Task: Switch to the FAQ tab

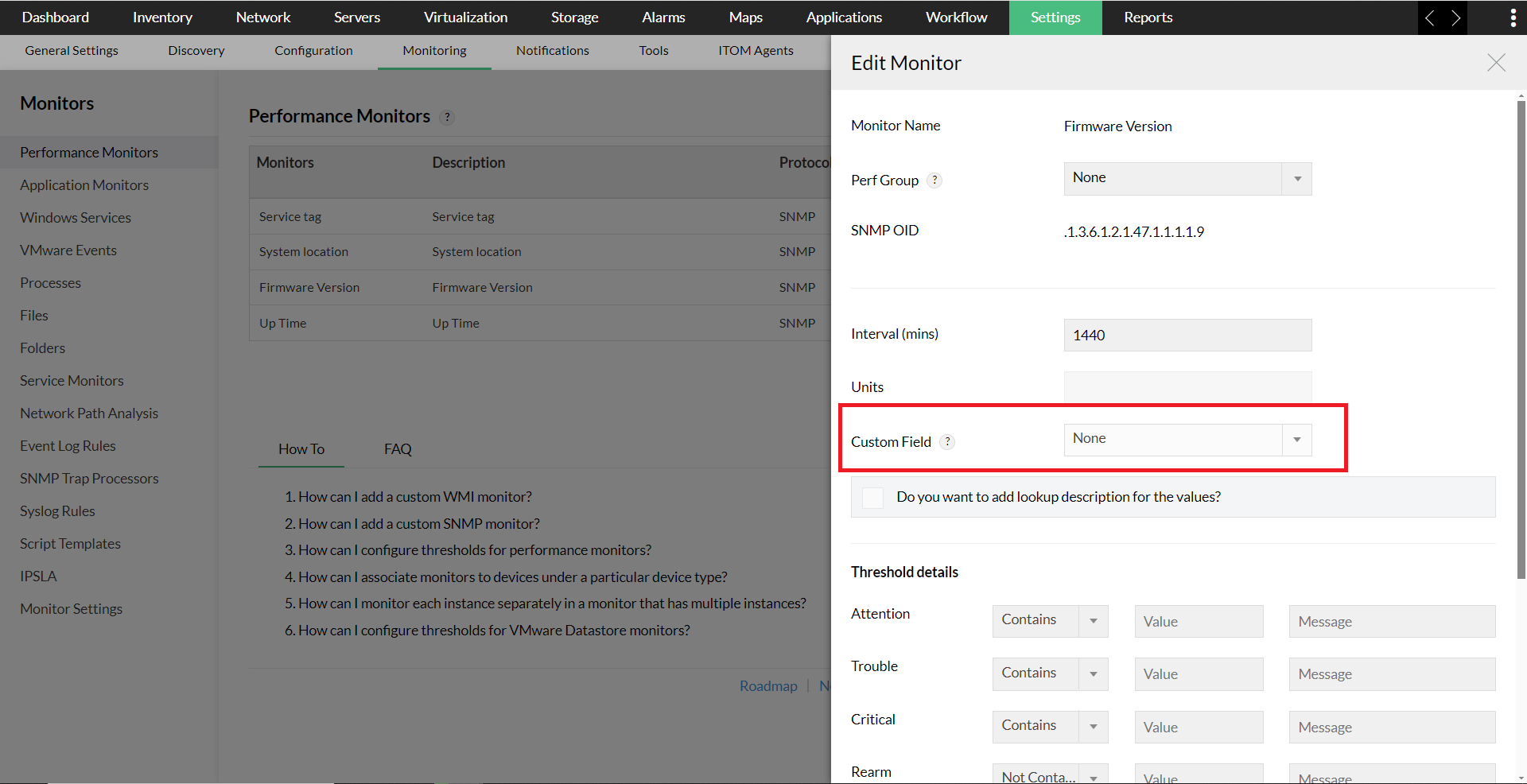Action: [x=397, y=448]
